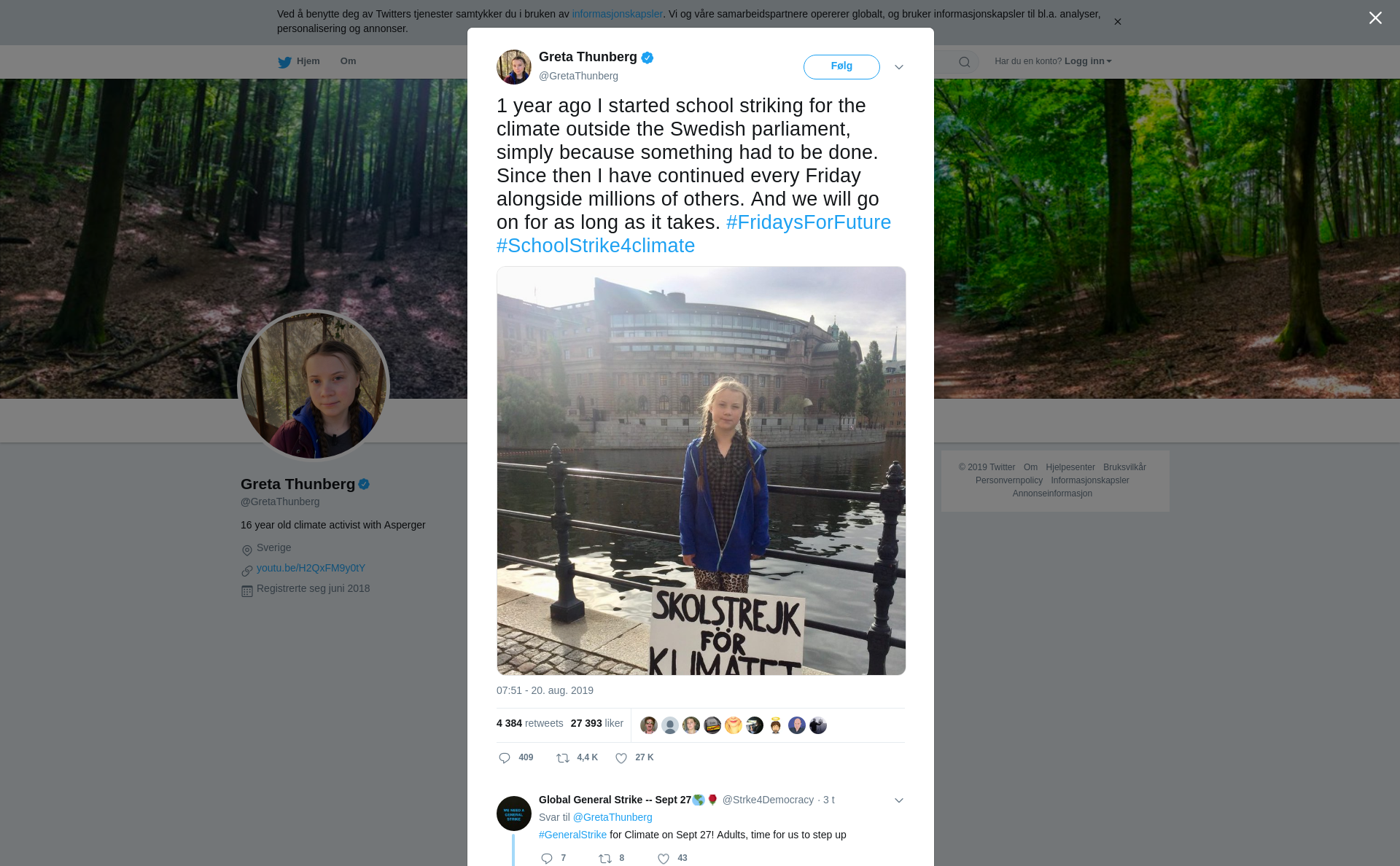Reply to the Global General Strike comment
Screen dimensions: 1400x866
click(x=547, y=859)
